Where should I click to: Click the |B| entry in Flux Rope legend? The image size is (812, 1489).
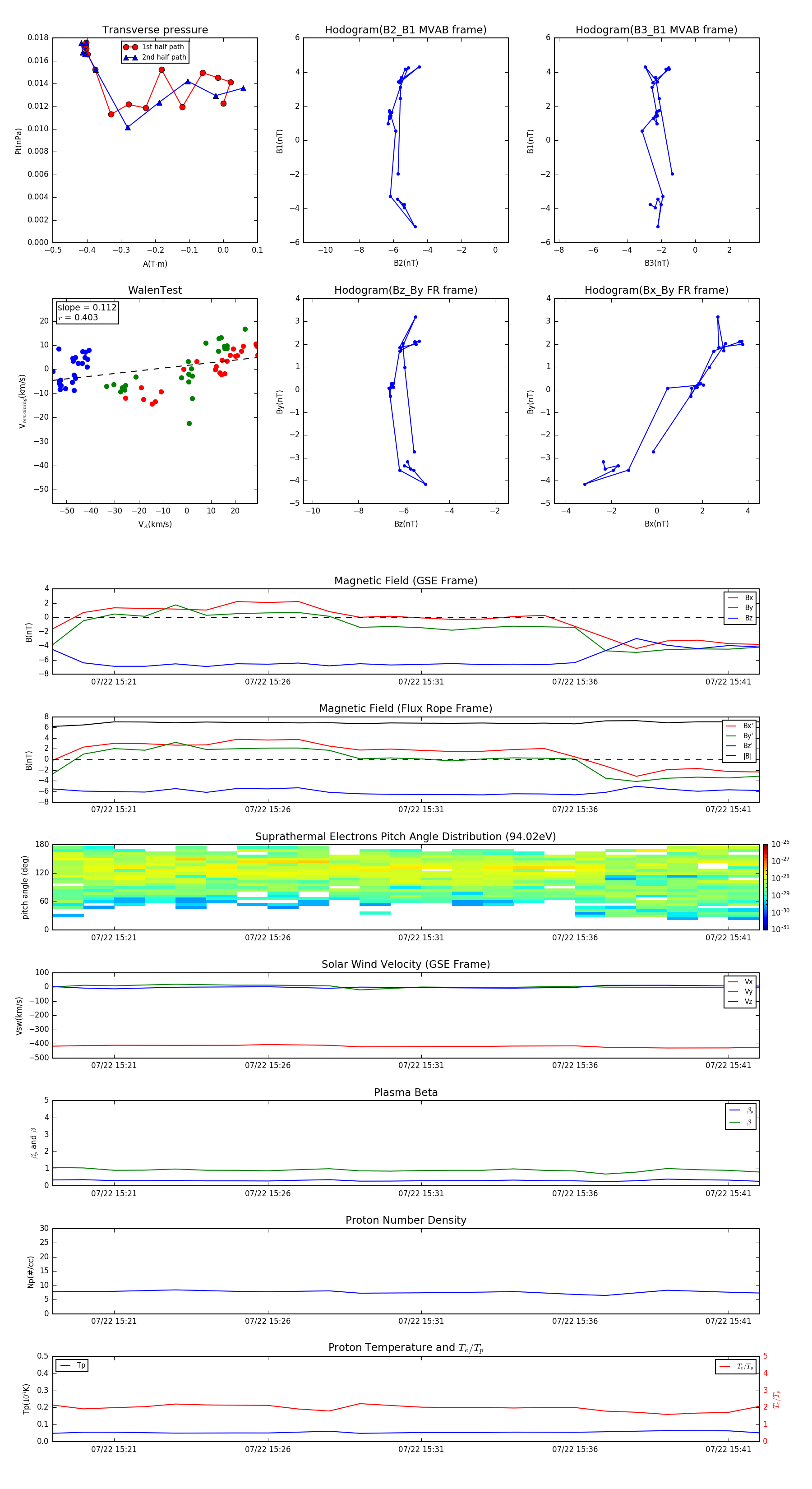click(739, 756)
